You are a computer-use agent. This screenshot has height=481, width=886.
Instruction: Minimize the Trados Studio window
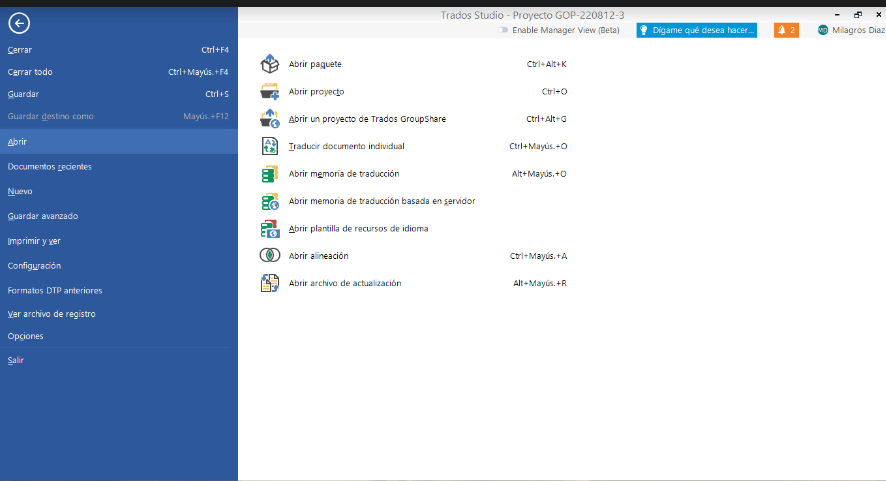[x=837, y=15]
